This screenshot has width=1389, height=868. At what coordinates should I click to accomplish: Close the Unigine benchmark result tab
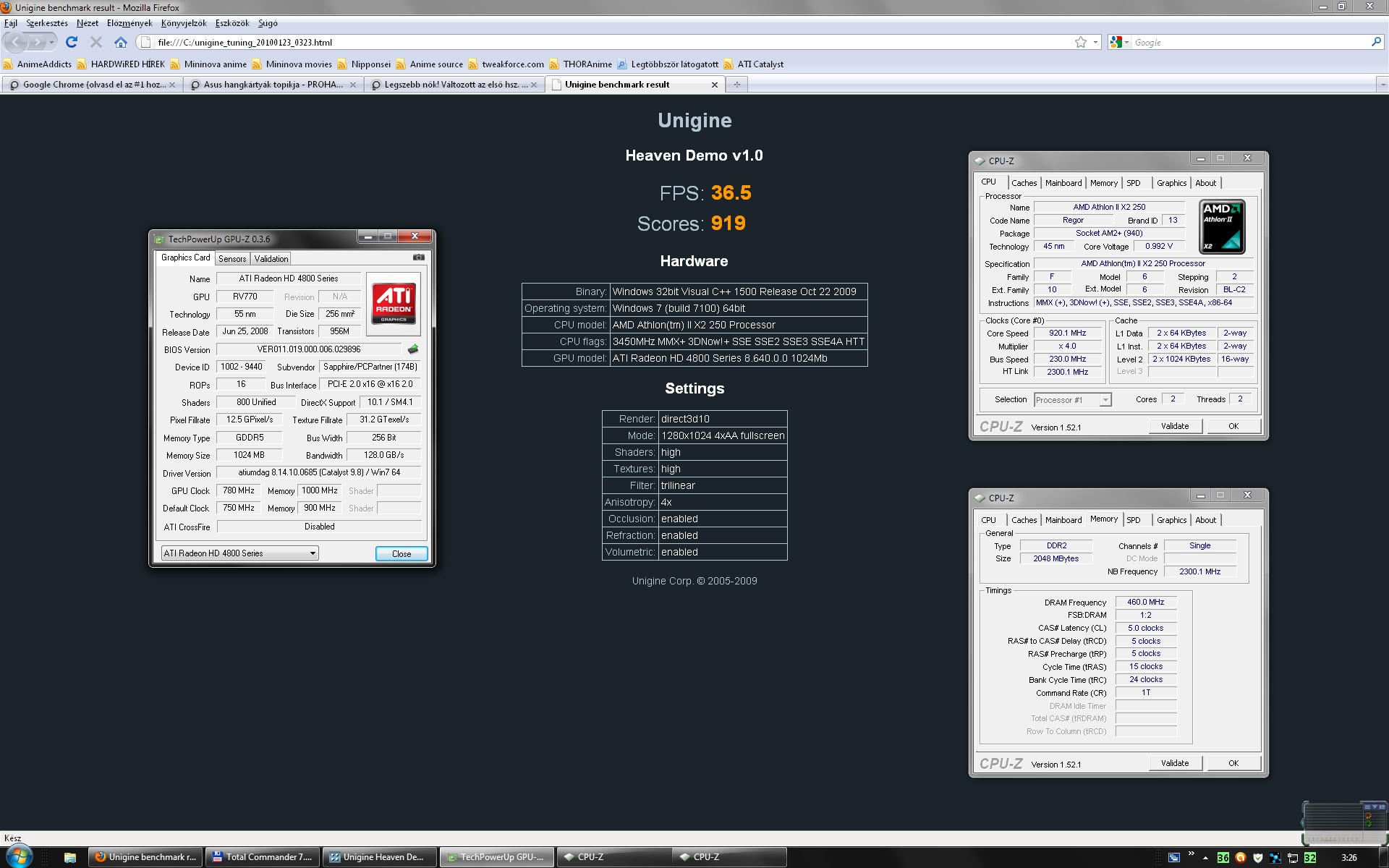pyautogui.click(x=715, y=85)
